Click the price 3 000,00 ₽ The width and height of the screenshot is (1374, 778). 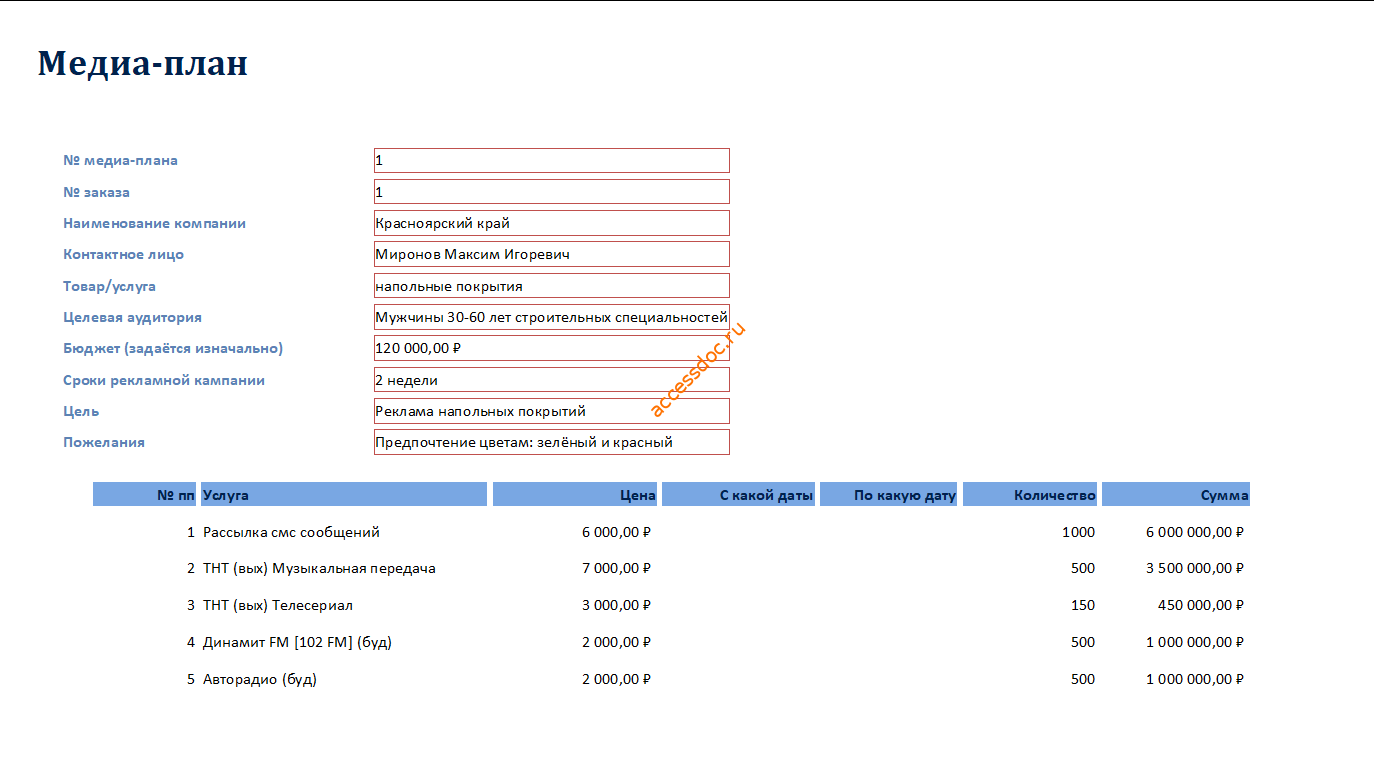pos(616,605)
